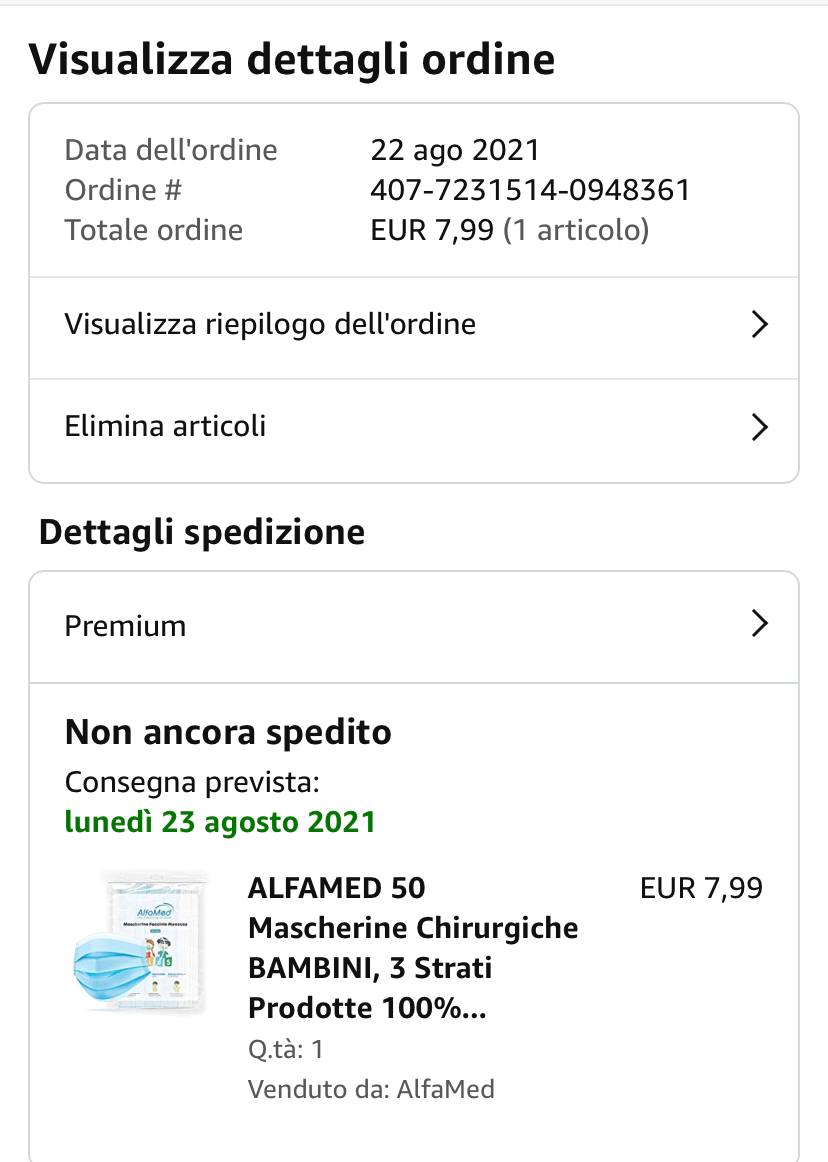
Task: Click Visualizza dettagli ordine page title
Action: click(292, 60)
